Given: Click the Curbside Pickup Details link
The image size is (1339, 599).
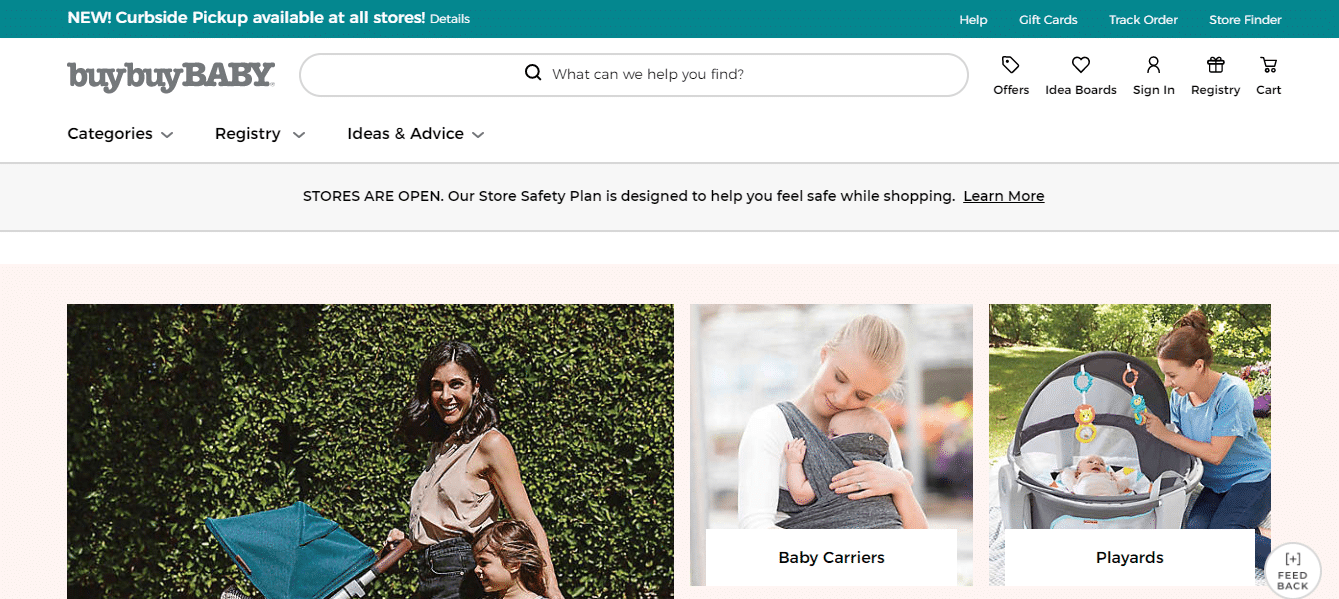Looking at the screenshot, I should [450, 19].
